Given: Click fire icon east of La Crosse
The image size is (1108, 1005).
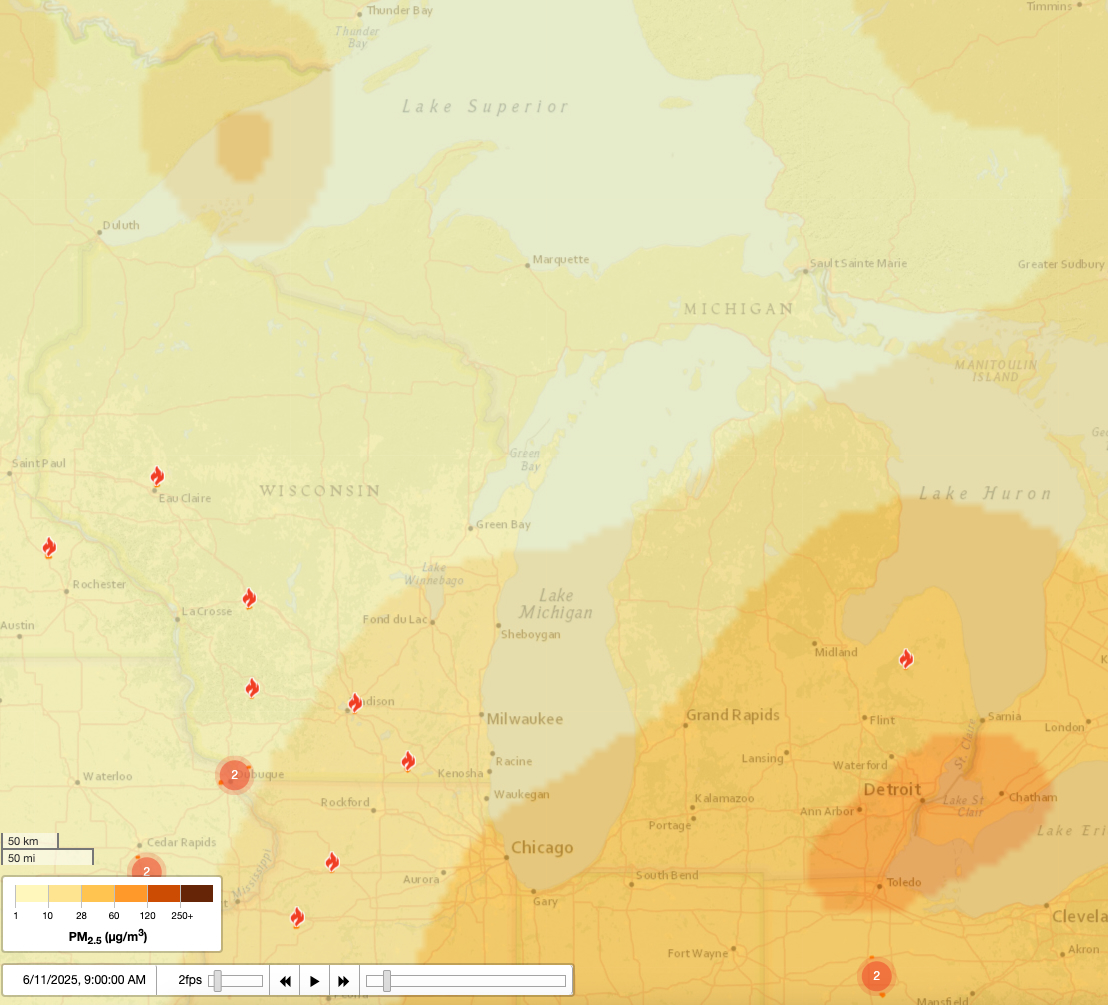Looking at the screenshot, I should tap(249, 599).
